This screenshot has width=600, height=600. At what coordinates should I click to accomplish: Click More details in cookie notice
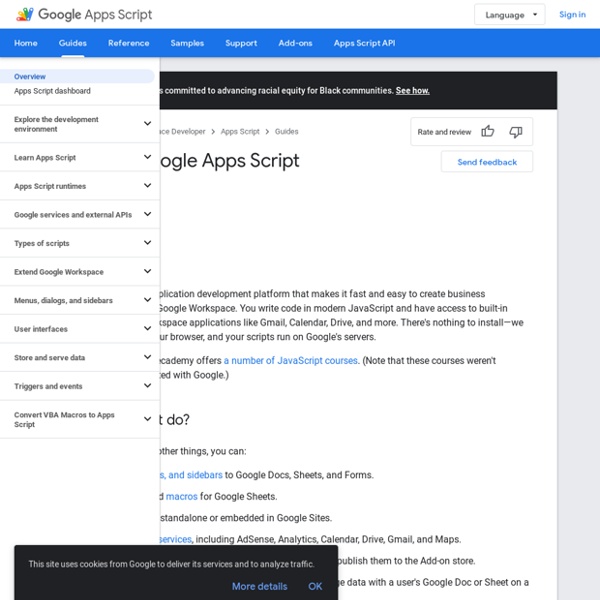pos(259,586)
